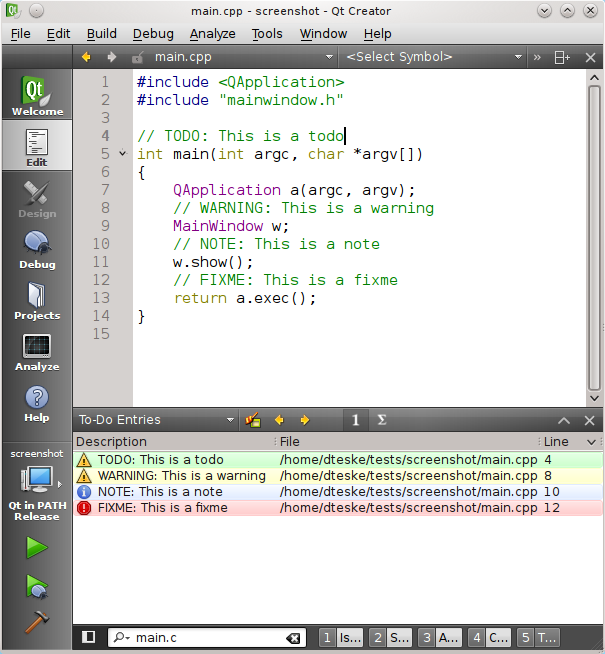
Task: Click the Qt Creator window menu icon
Action: click(12, 10)
